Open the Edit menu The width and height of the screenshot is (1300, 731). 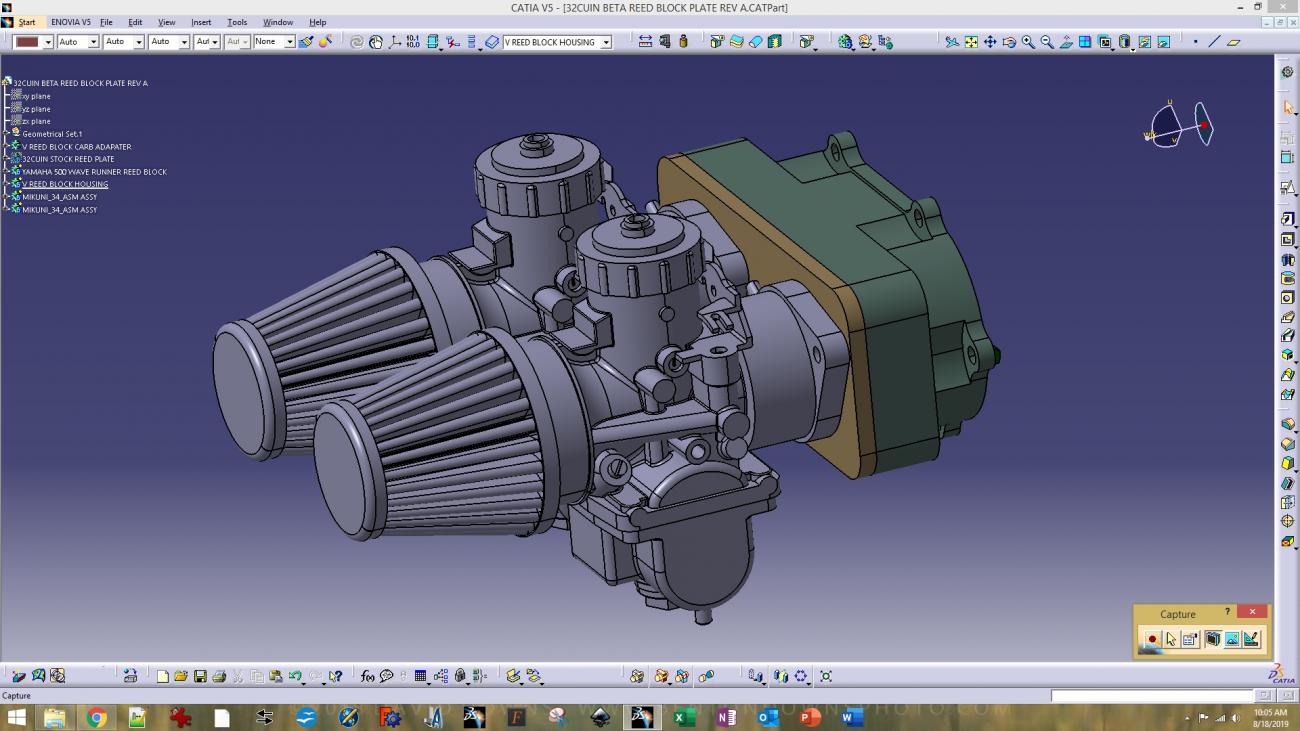tap(135, 22)
